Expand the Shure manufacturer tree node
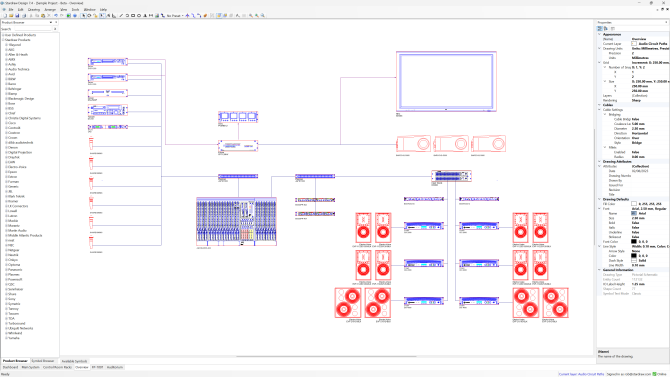Viewport: 670px width, 377px height. coord(6,294)
